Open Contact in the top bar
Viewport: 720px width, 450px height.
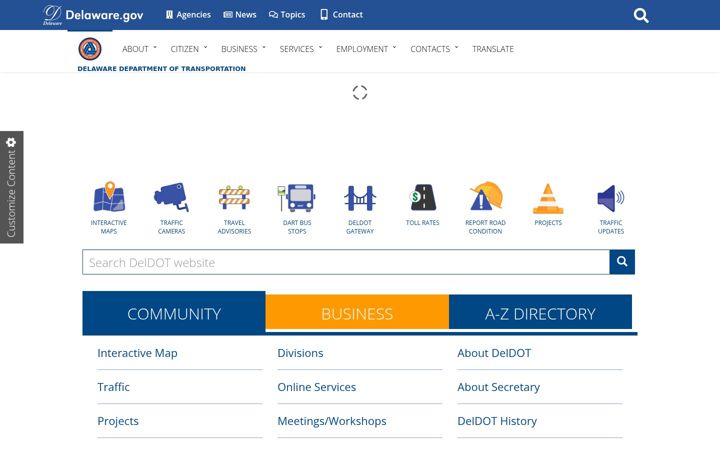(x=341, y=15)
